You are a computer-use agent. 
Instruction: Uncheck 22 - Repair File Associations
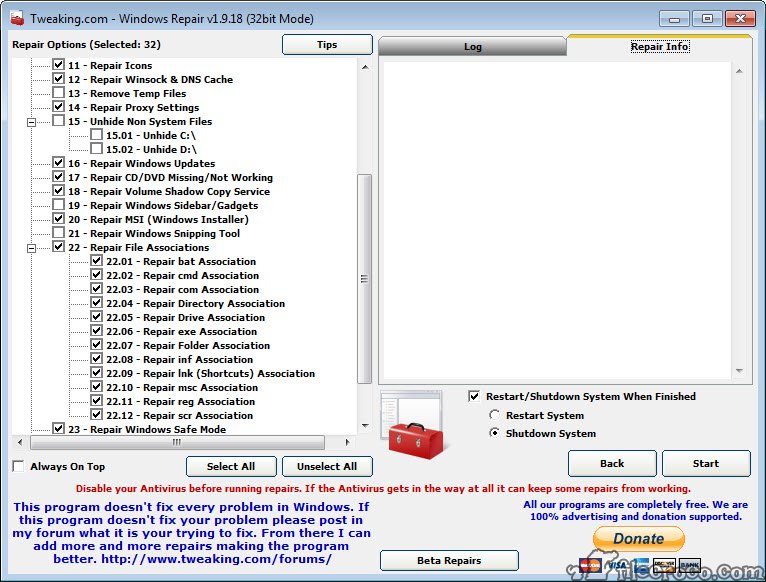(x=59, y=247)
